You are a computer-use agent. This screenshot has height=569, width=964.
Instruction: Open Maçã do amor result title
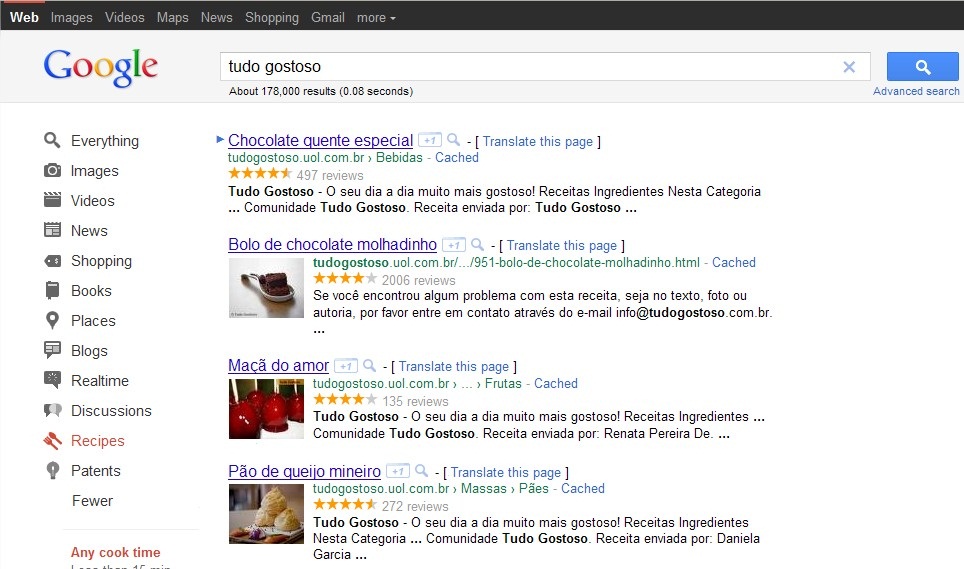pyautogui.click(x=279, y=366)
